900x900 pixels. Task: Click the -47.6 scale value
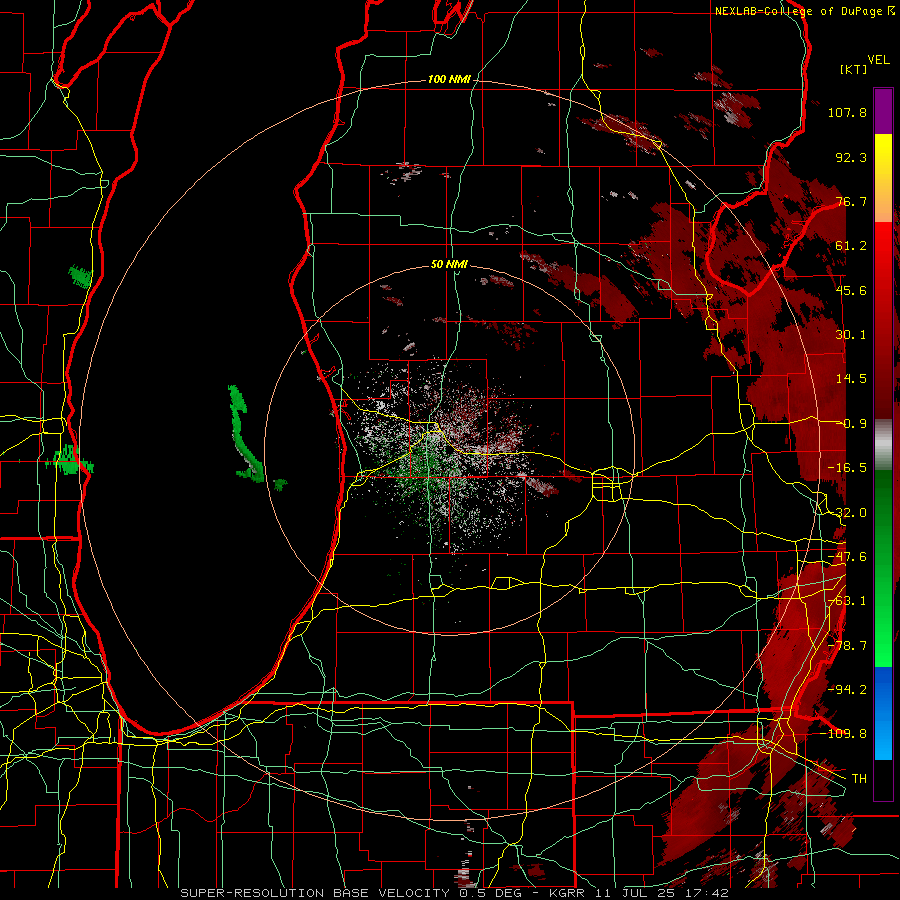847,557
